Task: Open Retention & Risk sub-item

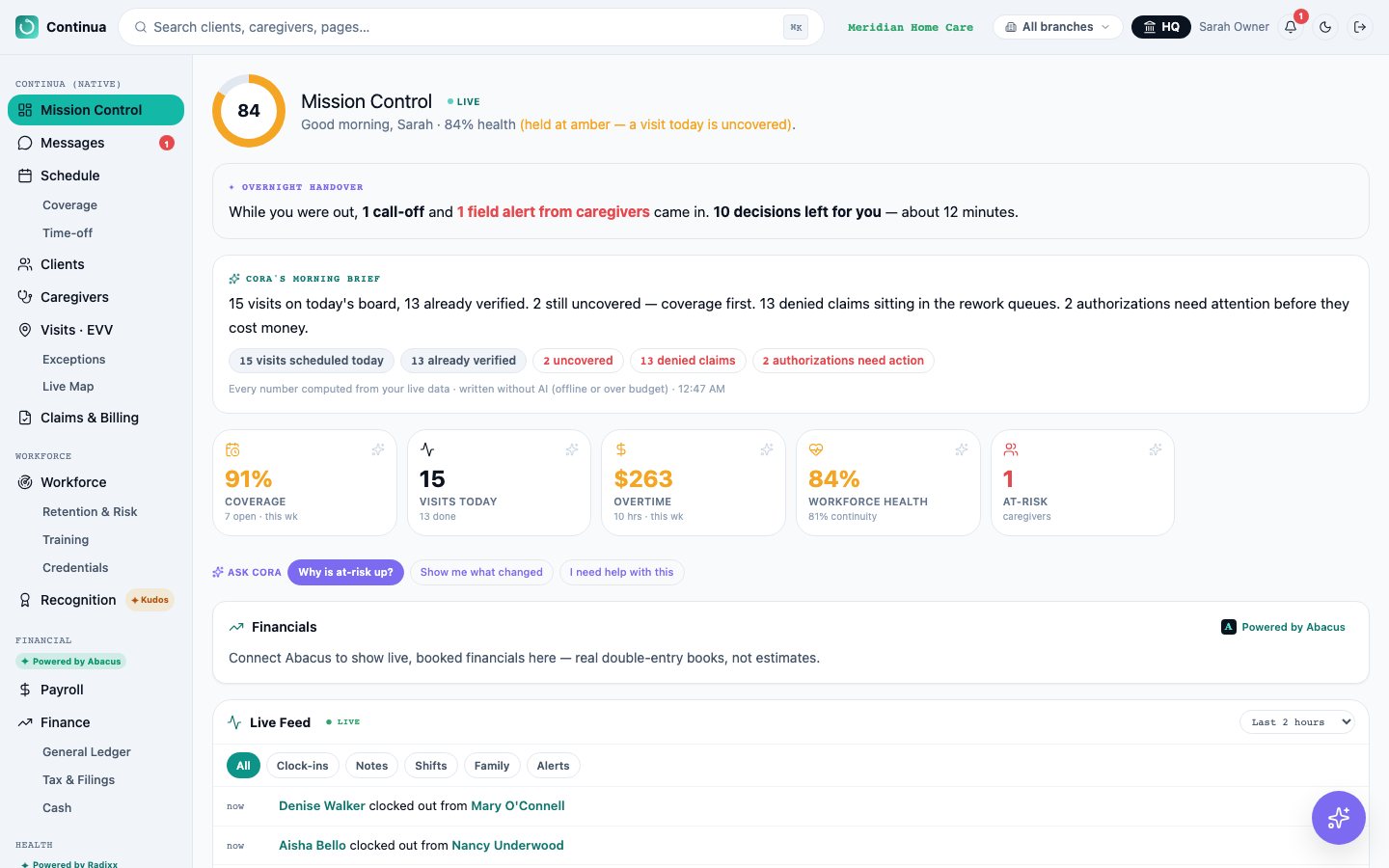Action: (x=90, y=512)
